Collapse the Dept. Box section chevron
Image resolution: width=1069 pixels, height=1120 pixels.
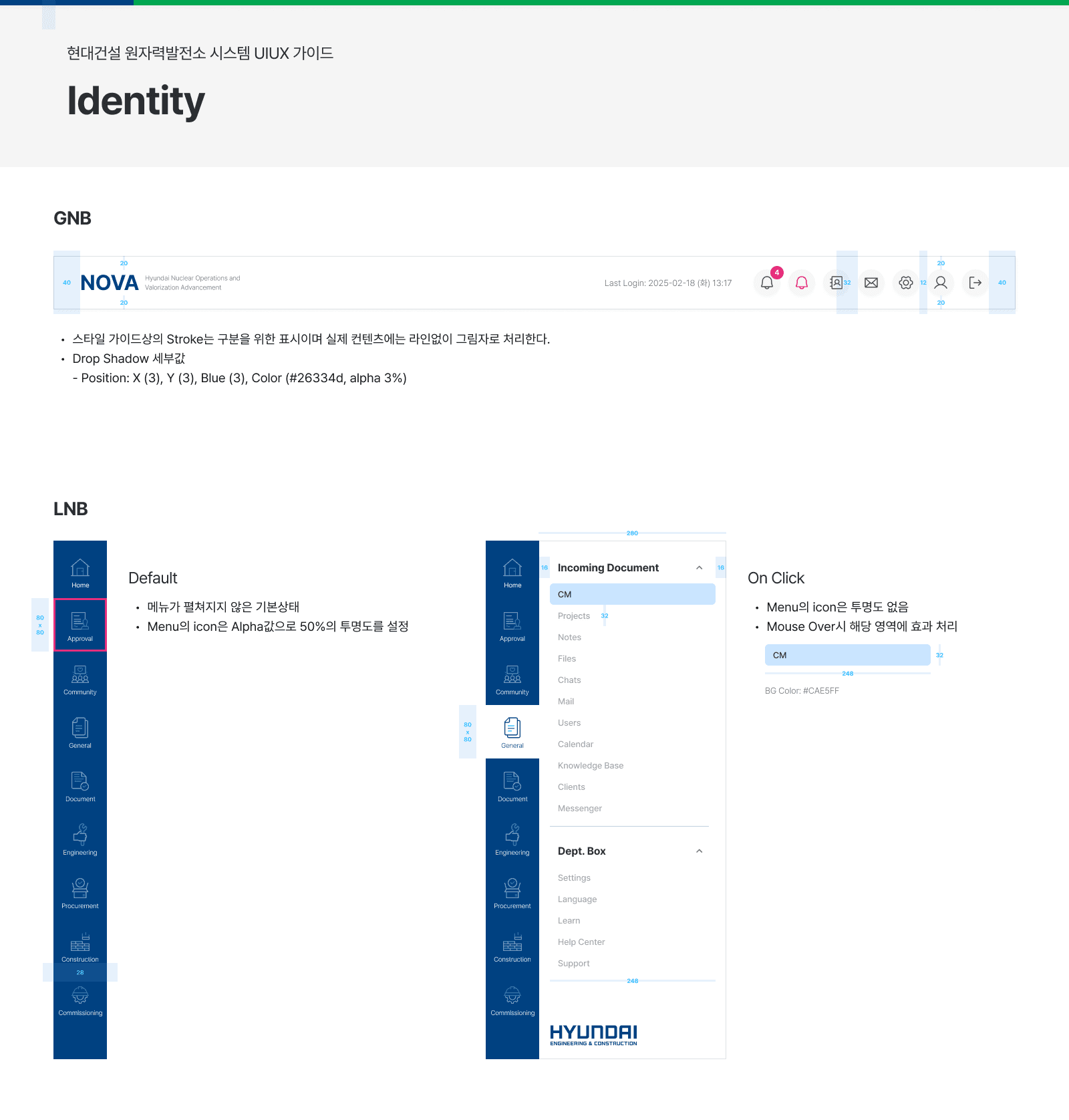[699, 851]
